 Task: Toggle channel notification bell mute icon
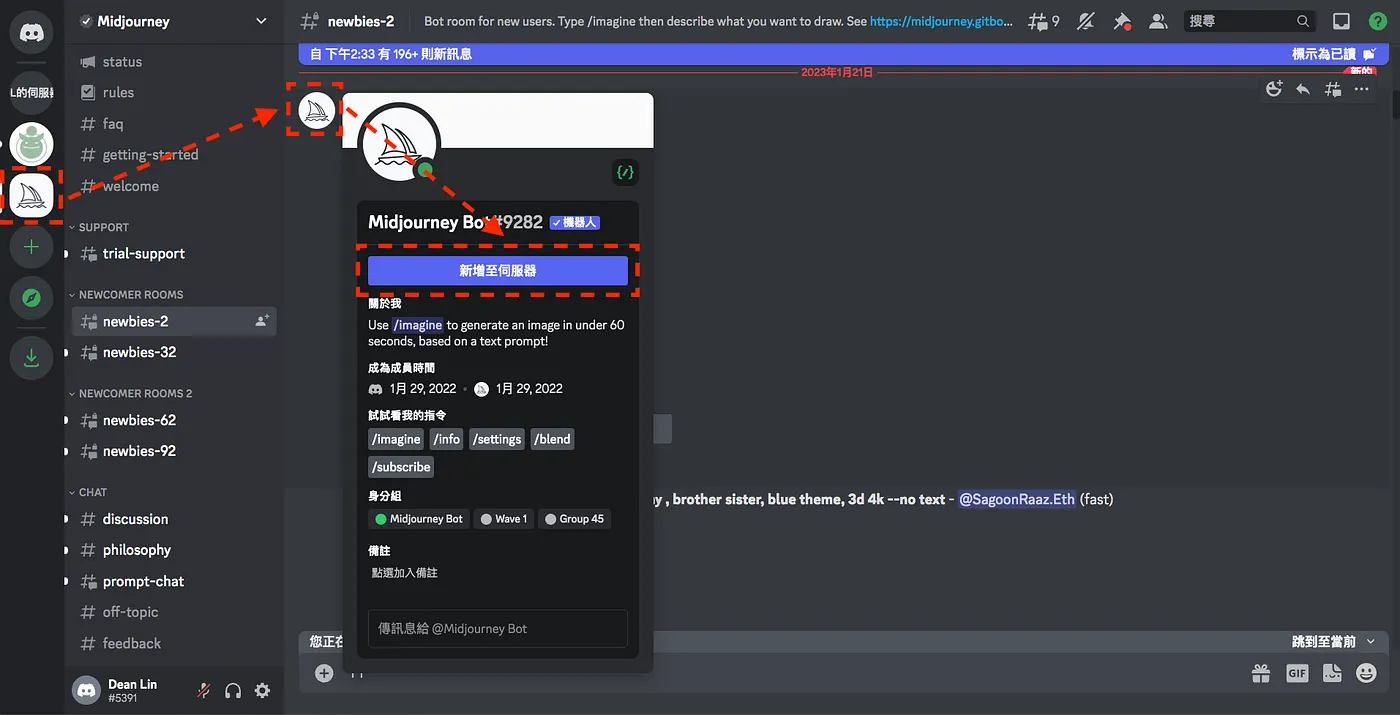point(1087,20)
